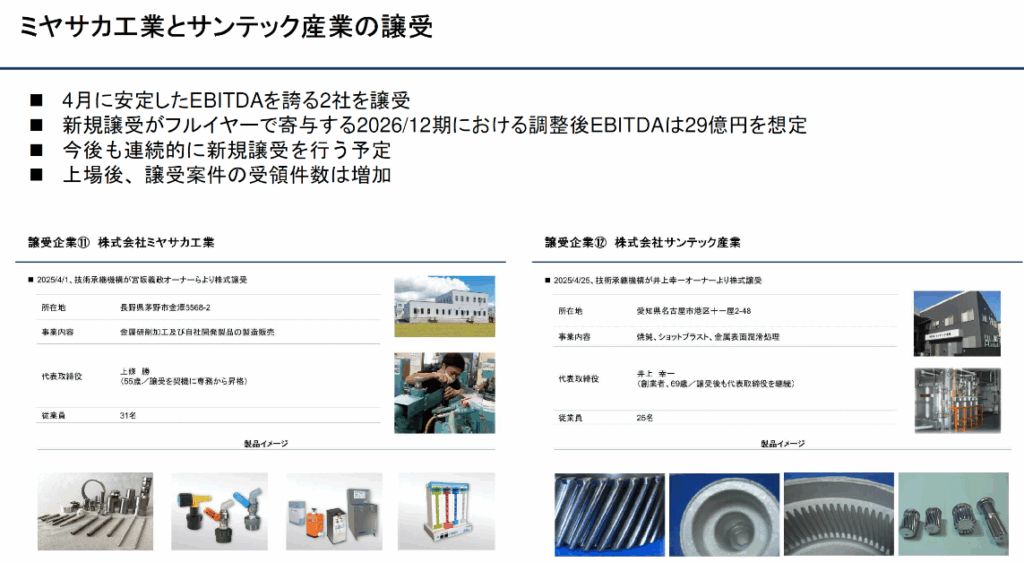Click the 所在地 label in the ミヤサカ工業 table
1024x563 pixels.
click(x=54, y=308)
